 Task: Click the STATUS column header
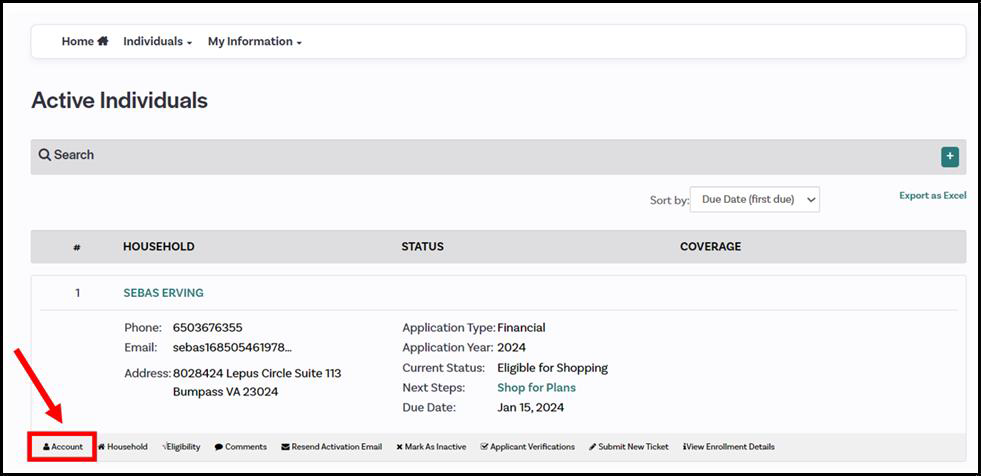[x=422, y=246]
